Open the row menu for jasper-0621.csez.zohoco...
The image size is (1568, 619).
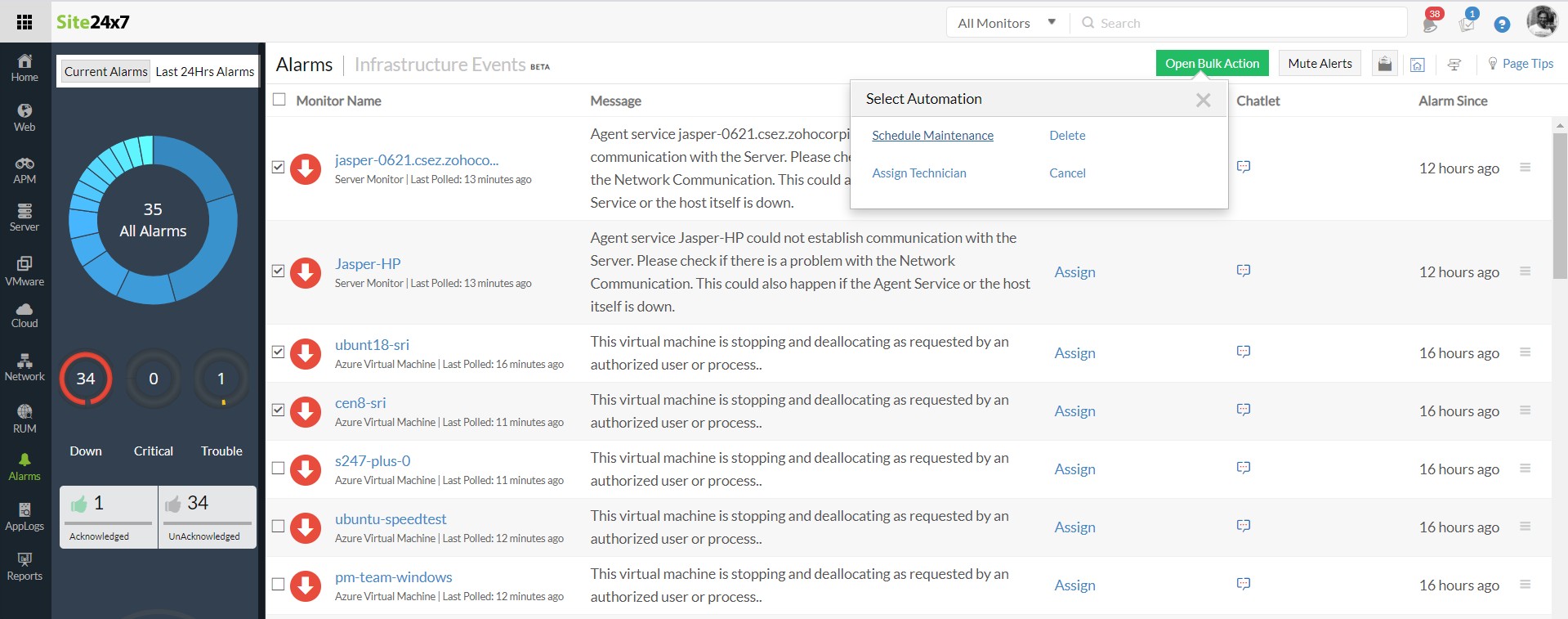point(1525,167)
